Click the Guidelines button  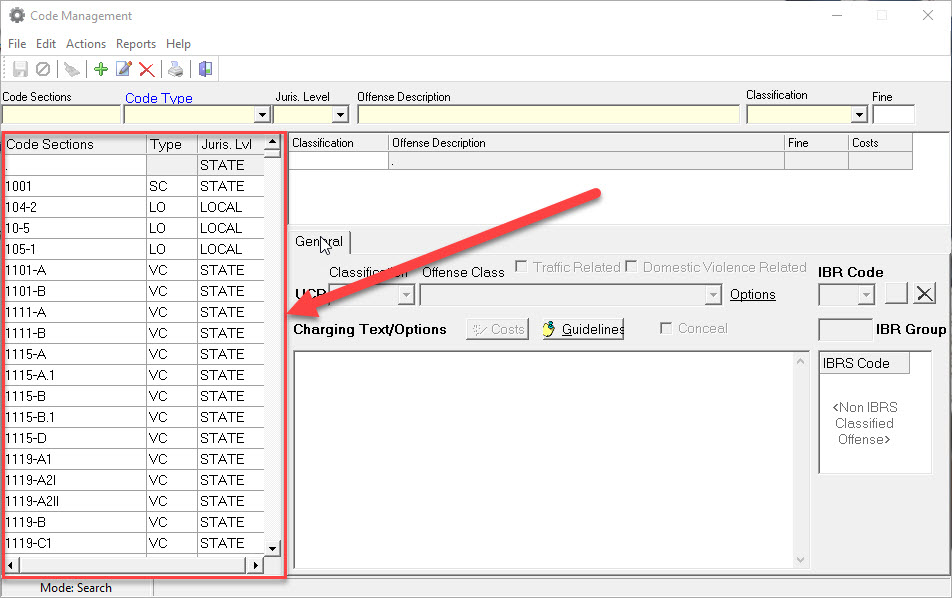click(583, 329)
